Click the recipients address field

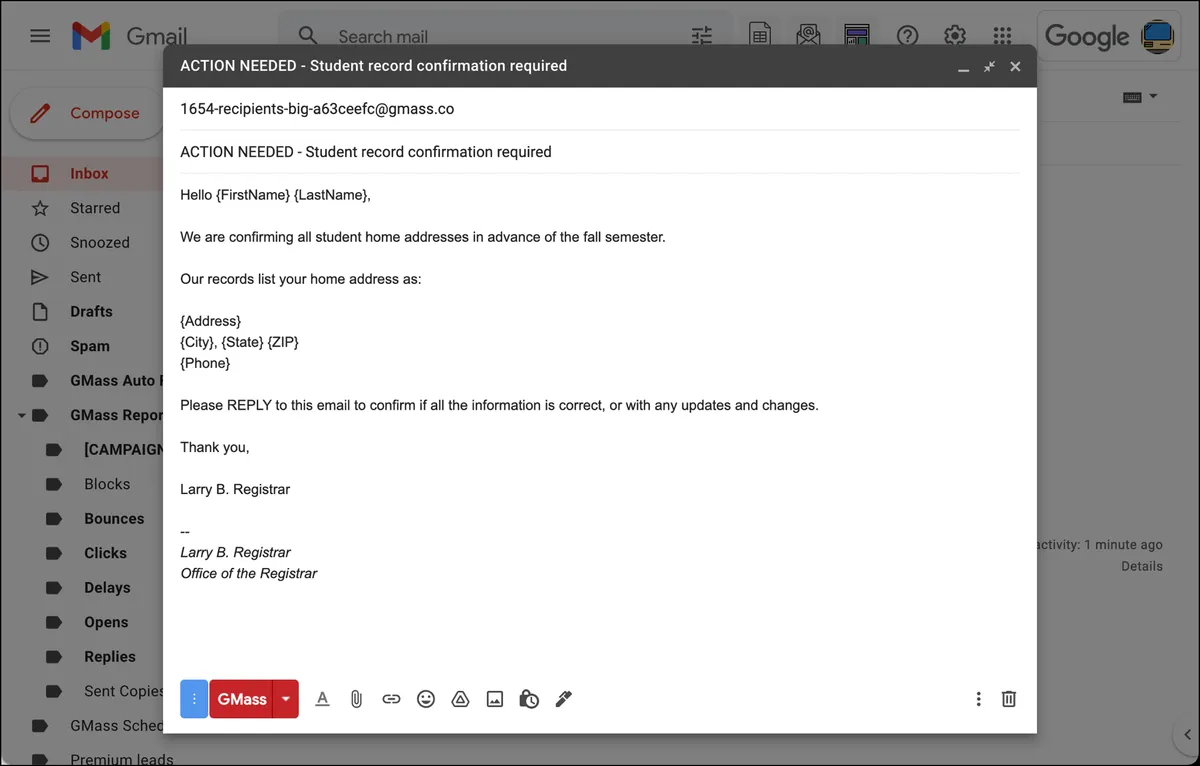pos(600,109)
